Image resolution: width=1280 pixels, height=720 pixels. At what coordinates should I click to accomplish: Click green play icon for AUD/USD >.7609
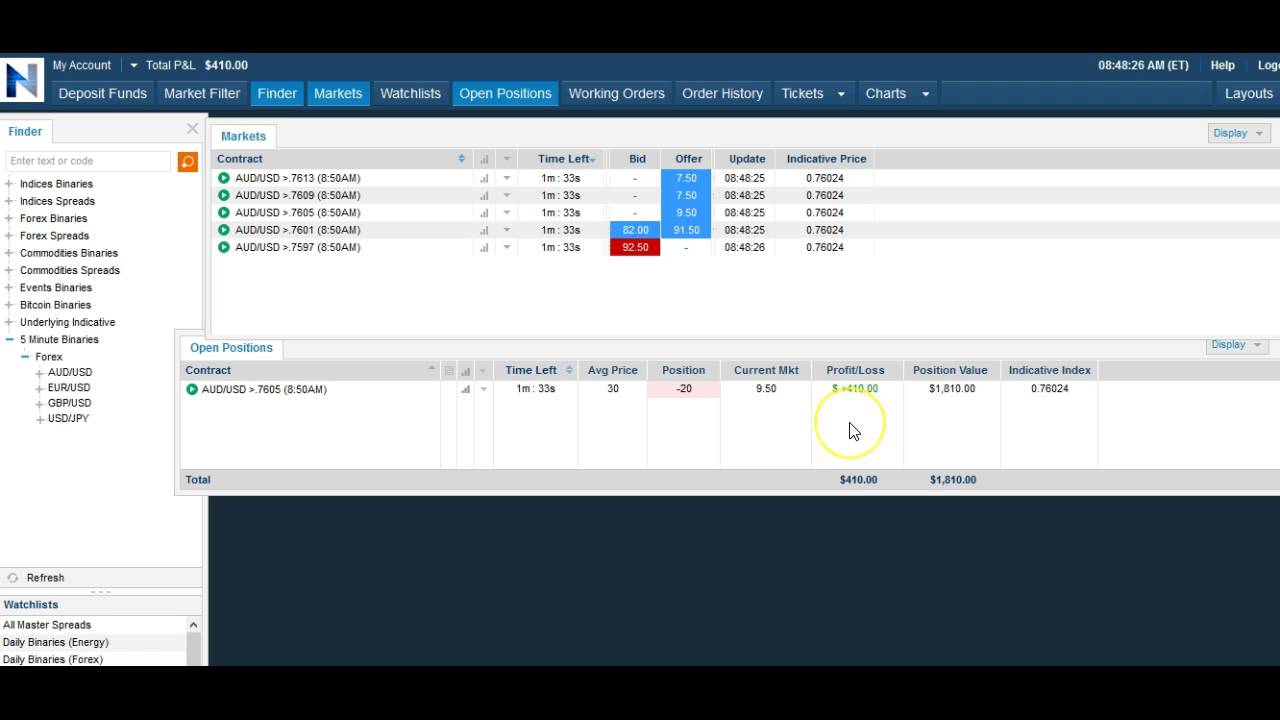[x=224, y=195]
